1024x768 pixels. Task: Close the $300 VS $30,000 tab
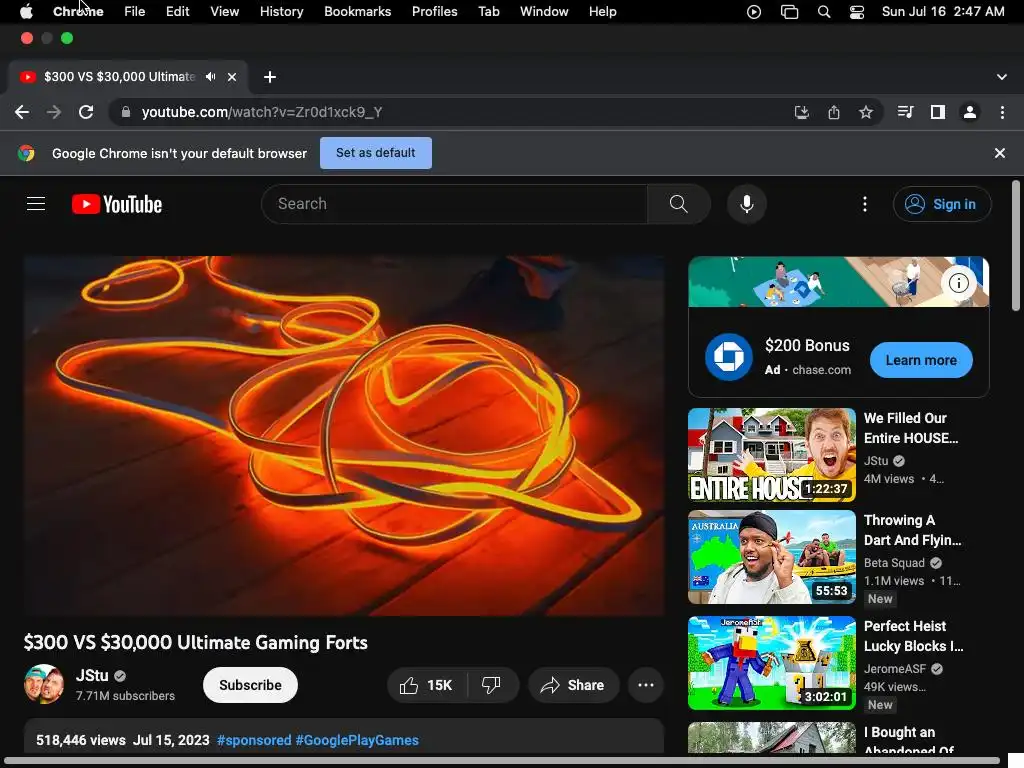point(232,77)
